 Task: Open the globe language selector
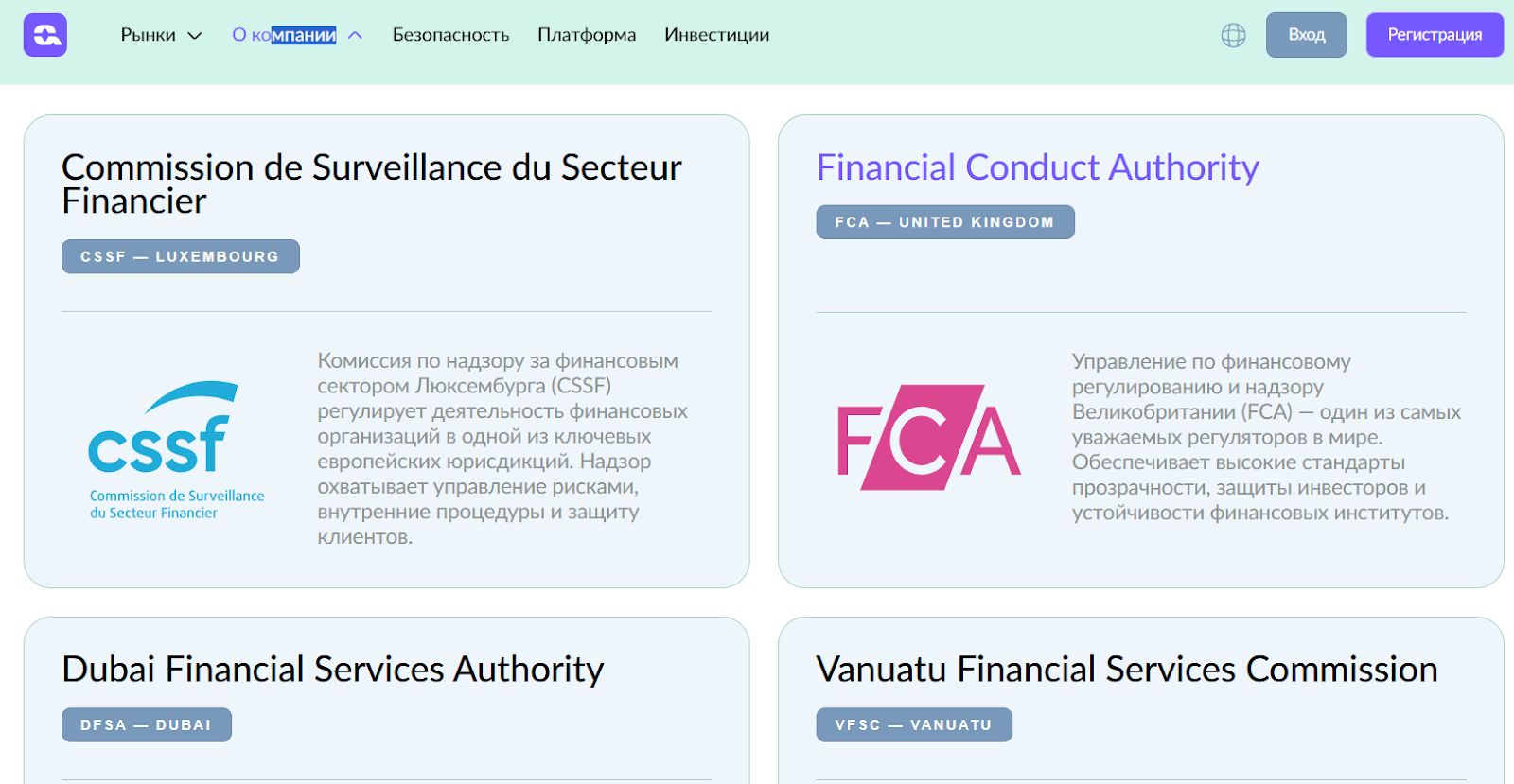pos(1233,35)
